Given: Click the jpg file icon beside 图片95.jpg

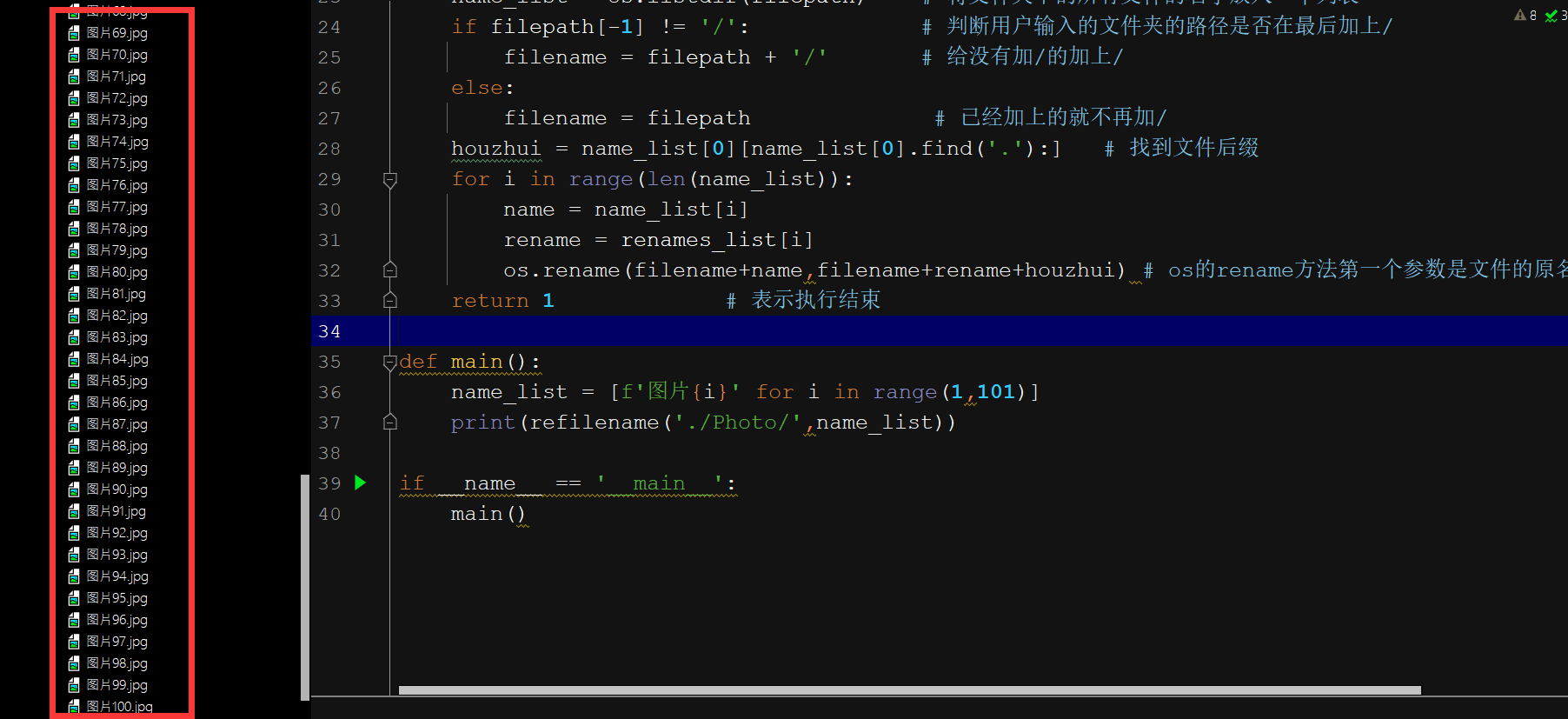Looking at the screenshot, I should coord(74,598).
